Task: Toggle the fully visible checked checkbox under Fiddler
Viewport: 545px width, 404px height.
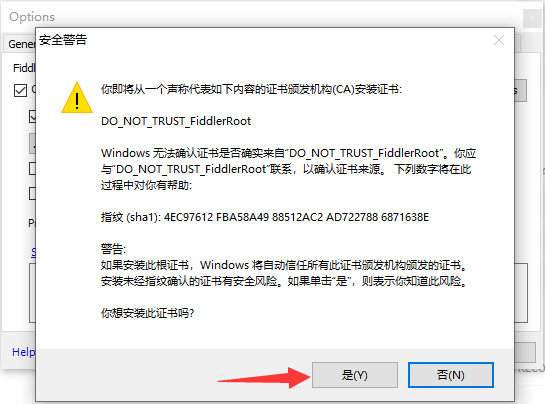Action: tap(20, 90)
